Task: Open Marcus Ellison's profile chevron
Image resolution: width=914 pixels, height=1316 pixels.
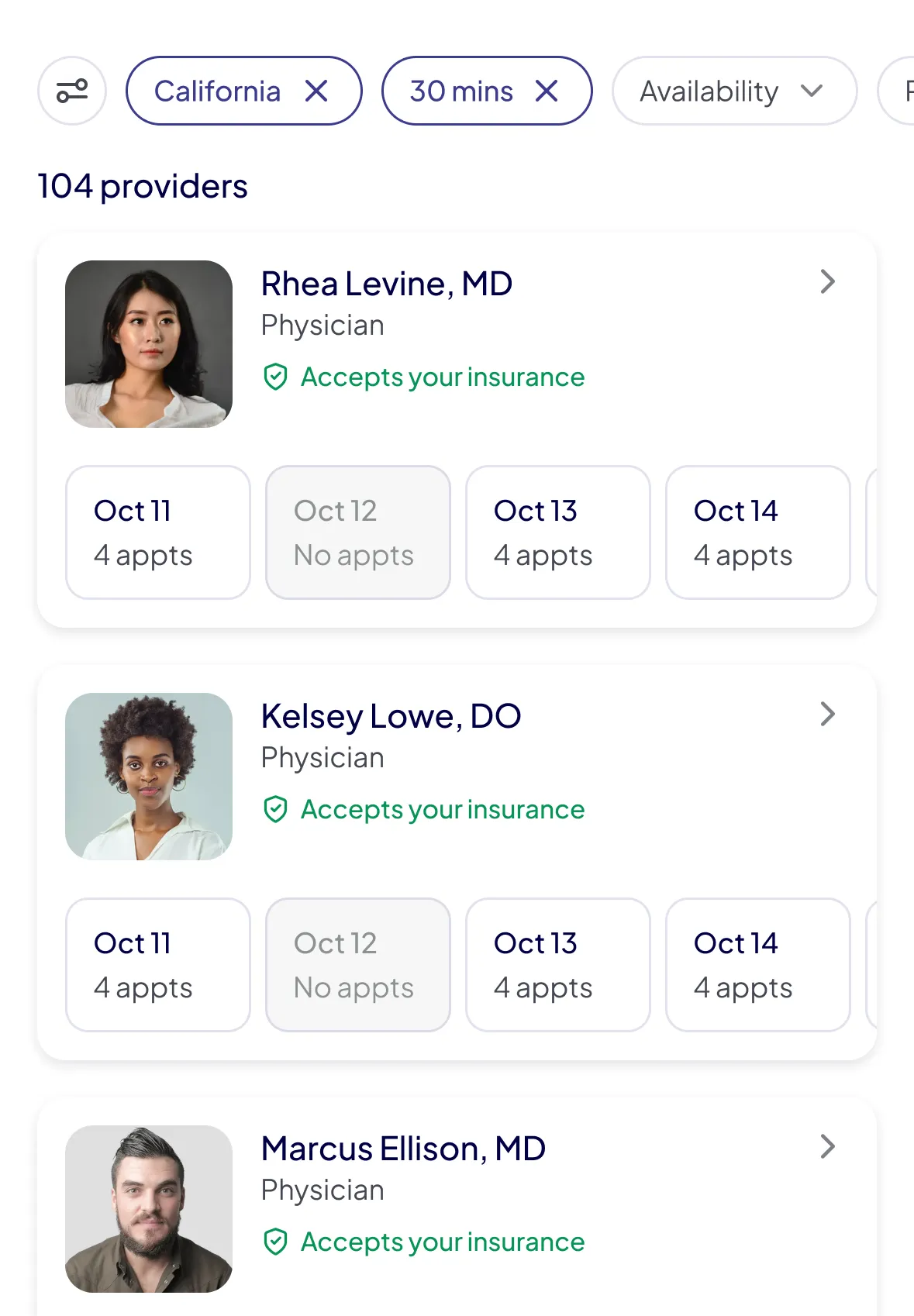Action: [x=827, y=1146]
